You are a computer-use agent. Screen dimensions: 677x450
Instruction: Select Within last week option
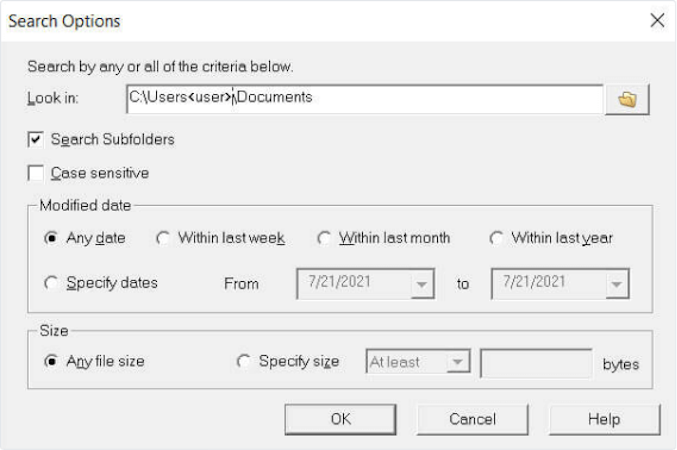point(163,238)
